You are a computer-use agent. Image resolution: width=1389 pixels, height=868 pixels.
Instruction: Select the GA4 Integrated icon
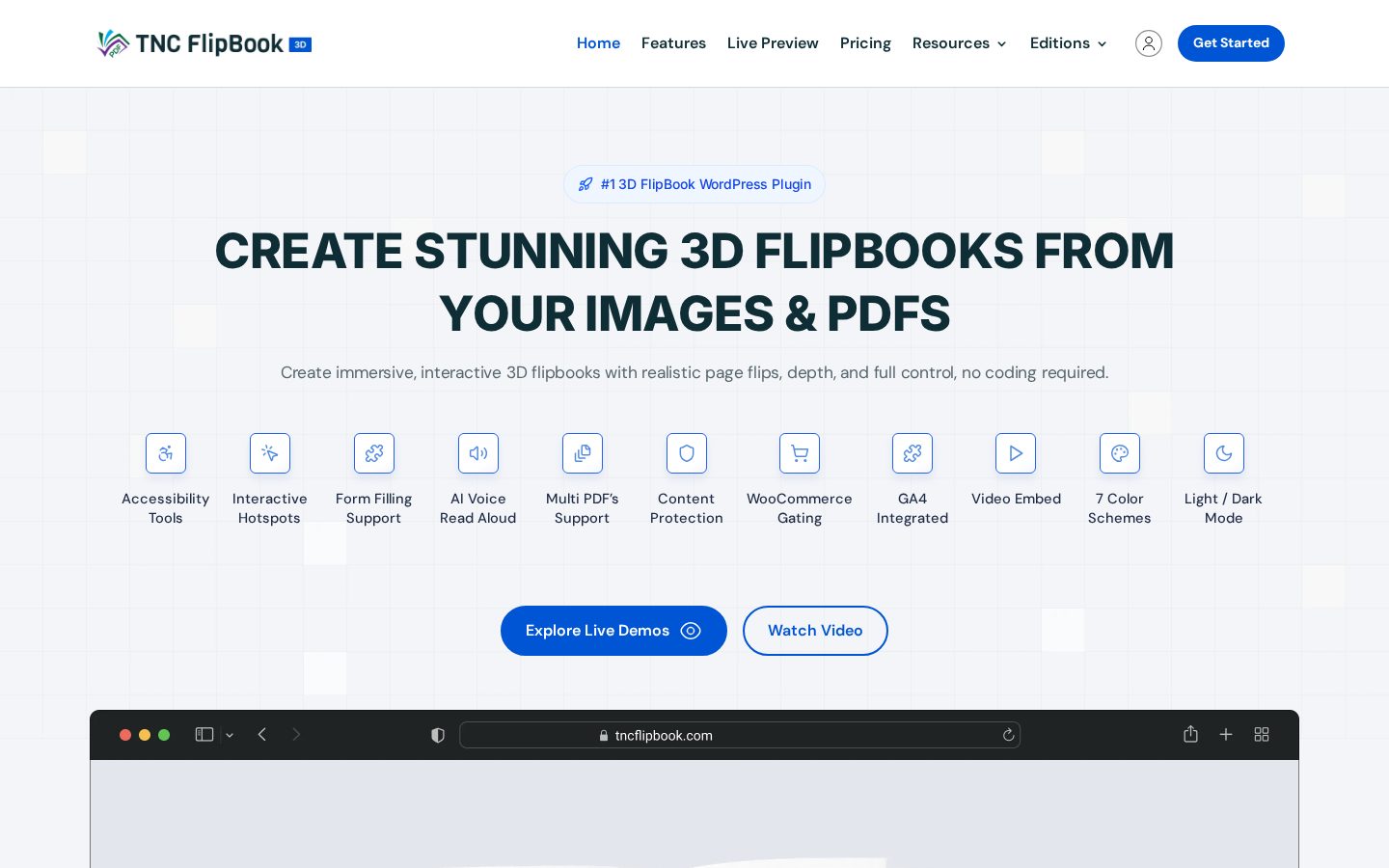tap(912, 453)
